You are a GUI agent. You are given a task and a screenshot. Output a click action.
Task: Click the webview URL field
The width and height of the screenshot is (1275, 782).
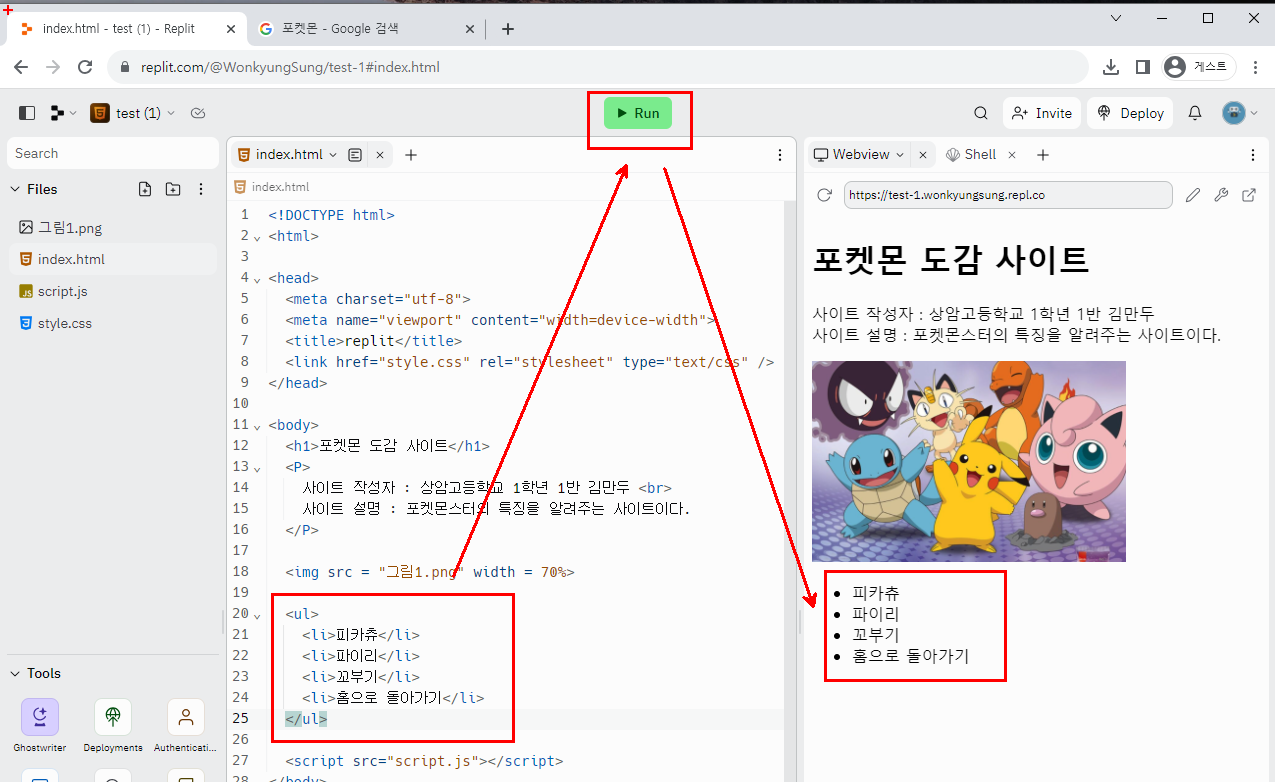1008,195
